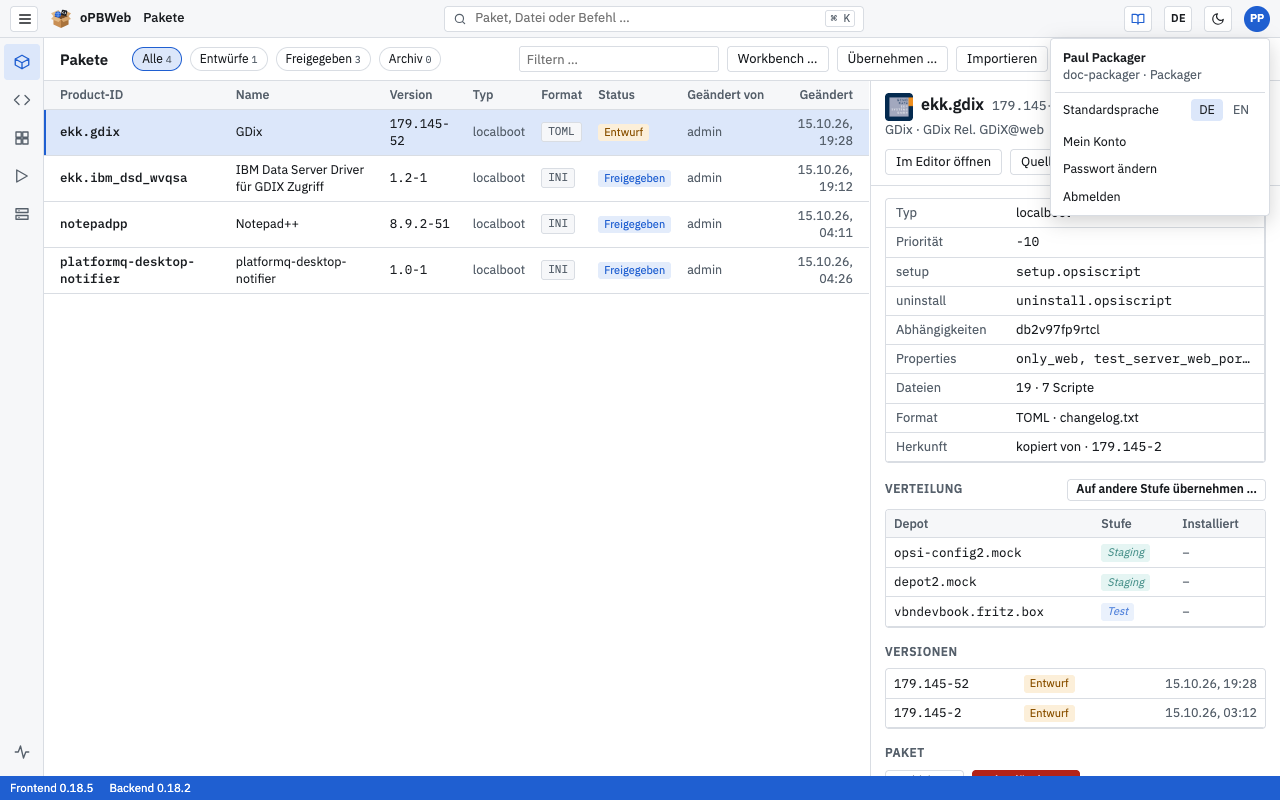Sort by the Geändert column header
Image resolution: width=1280 pixels, height=800 pixels.
point(826,95)
